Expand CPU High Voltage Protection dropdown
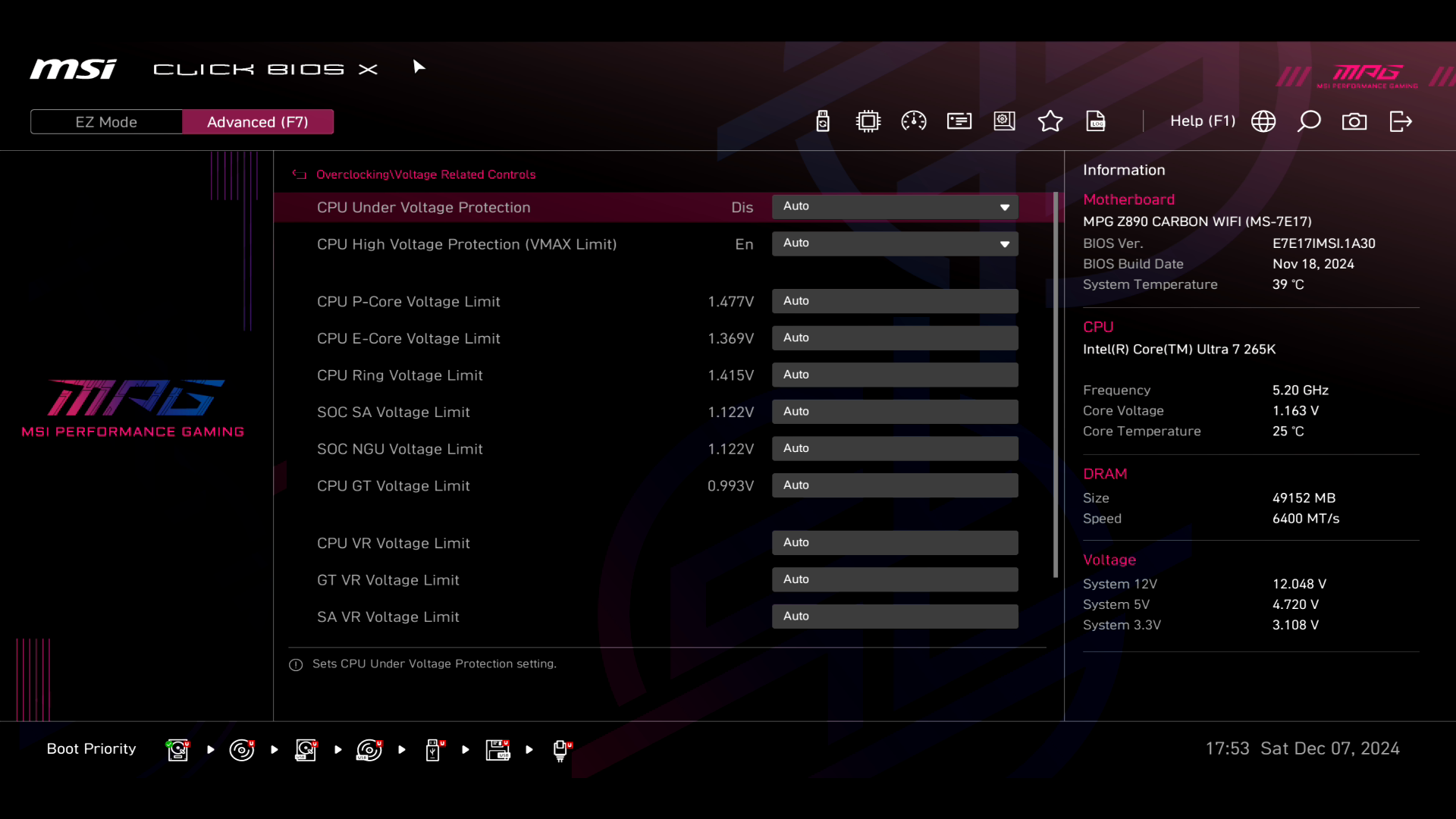The height and width of the screenshot is (819, 1456). click(x=895, y=243)
